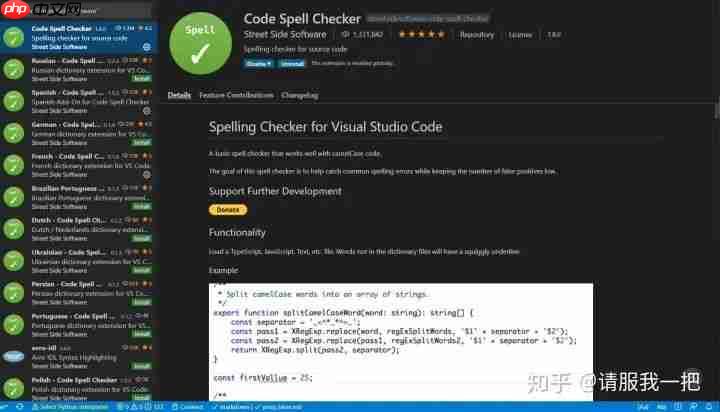720x412 pixels.
Task: Open manage gear for Spanish - Code Spell
Action: 146,111
